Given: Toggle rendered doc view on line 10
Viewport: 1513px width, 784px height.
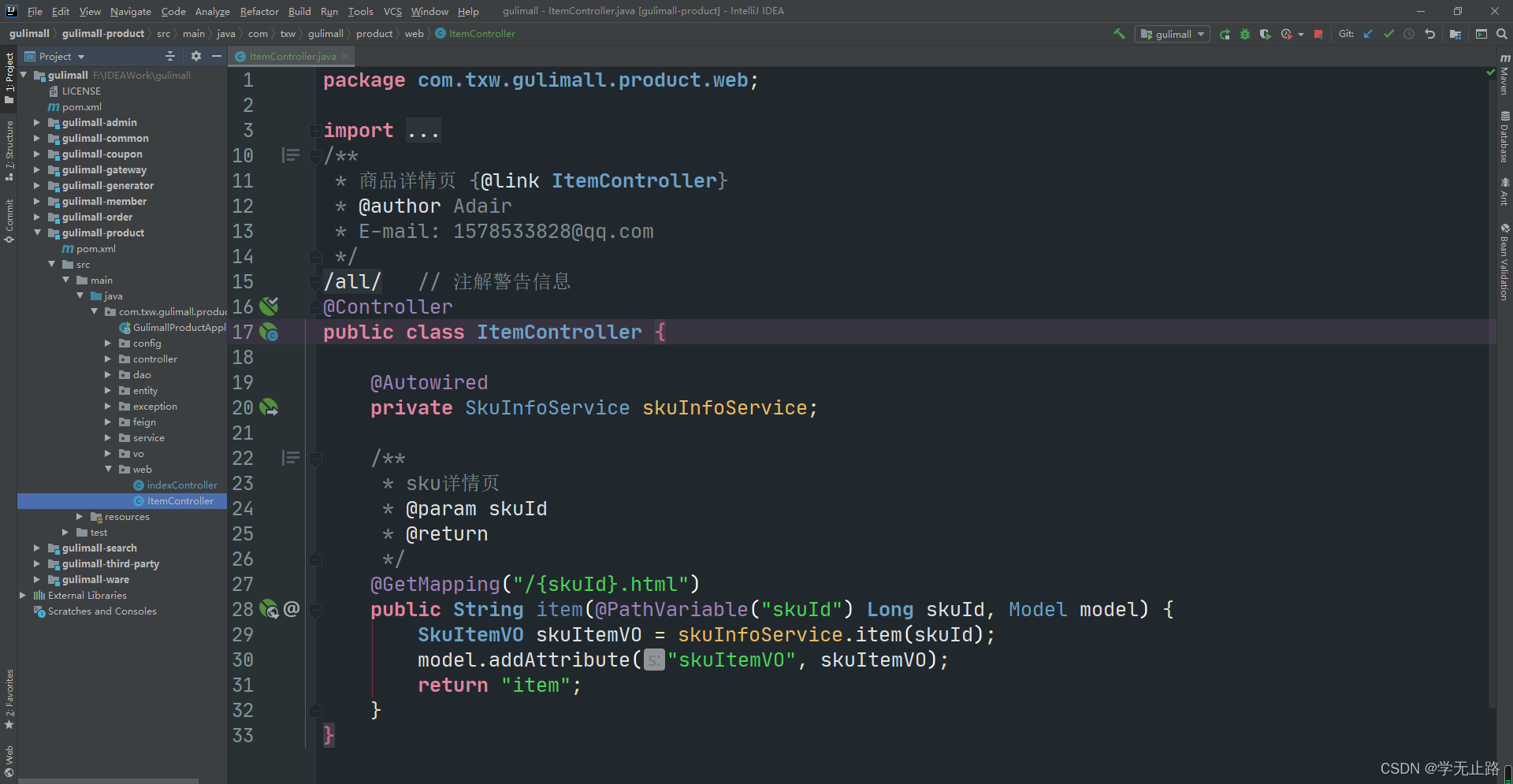Looking at the screenshot, I should pyautogui.click(x=291, y=155).
